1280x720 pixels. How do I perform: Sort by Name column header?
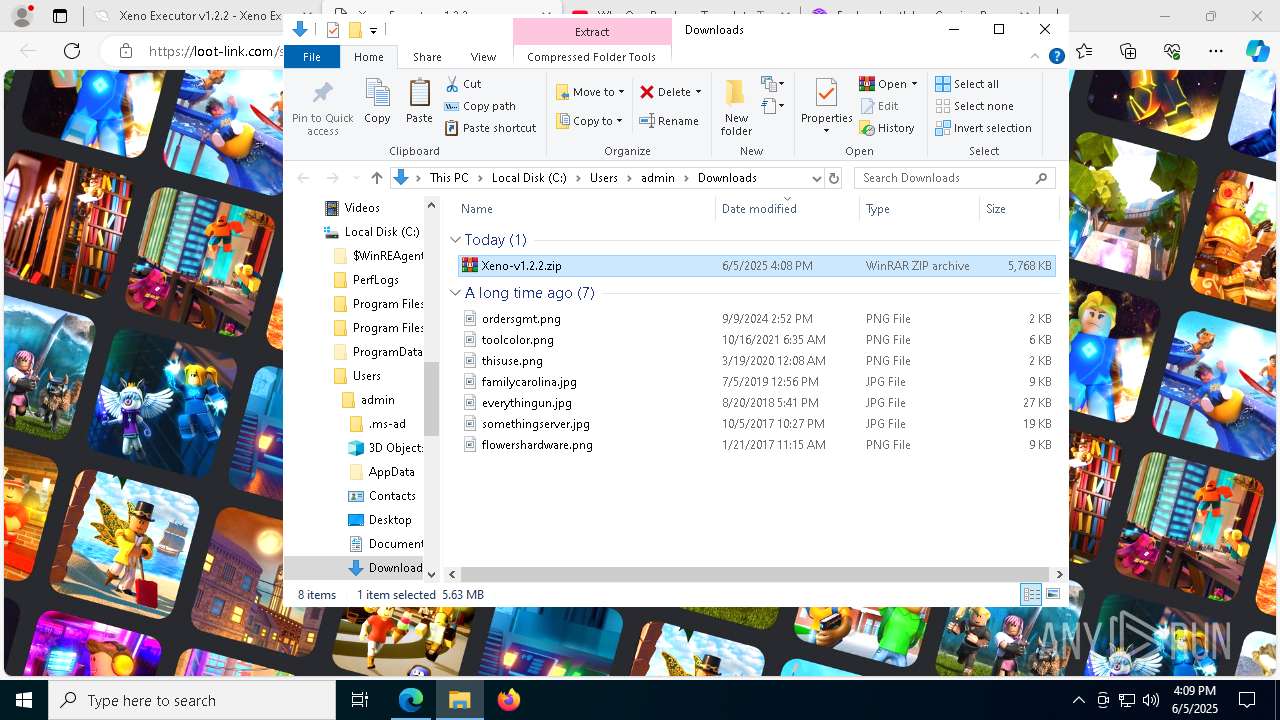pyautogui.click(x=585, y=209)
